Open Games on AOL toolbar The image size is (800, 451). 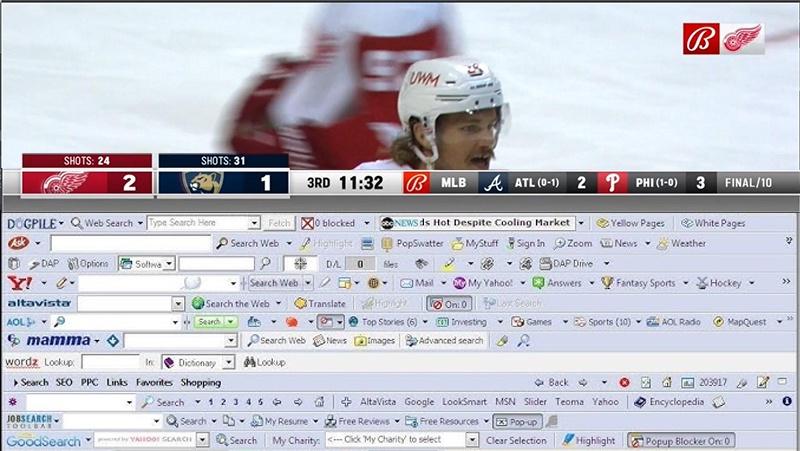coord(532,322)
